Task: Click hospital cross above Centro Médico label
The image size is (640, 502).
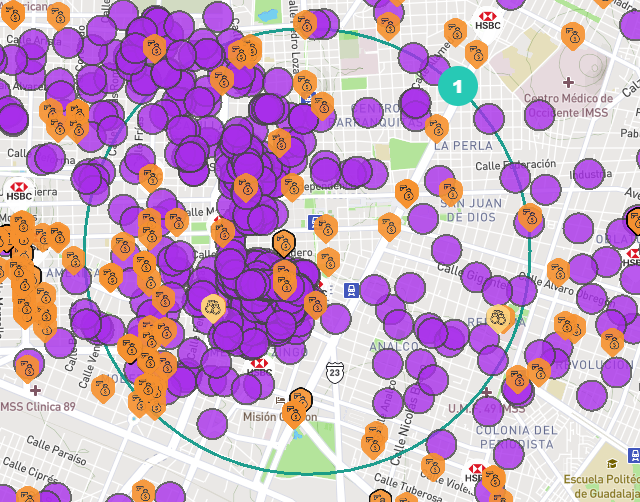Action: [x=568, y=83]
